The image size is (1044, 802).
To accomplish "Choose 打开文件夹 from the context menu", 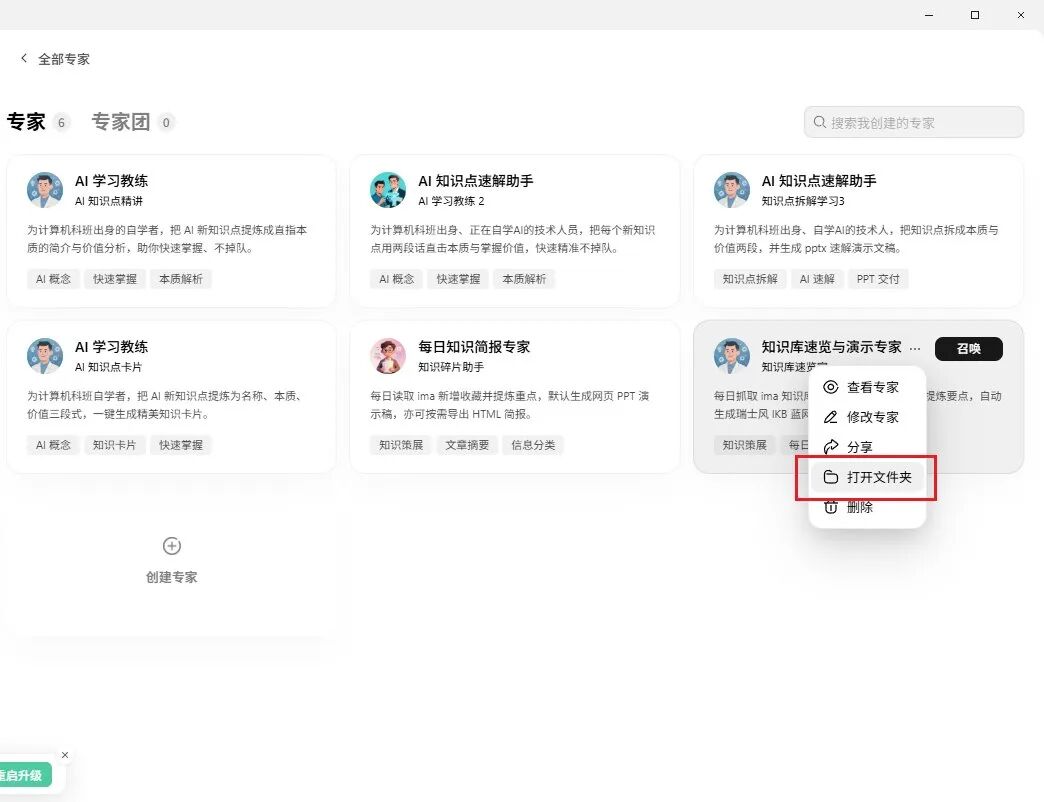I will click(867, 477).
